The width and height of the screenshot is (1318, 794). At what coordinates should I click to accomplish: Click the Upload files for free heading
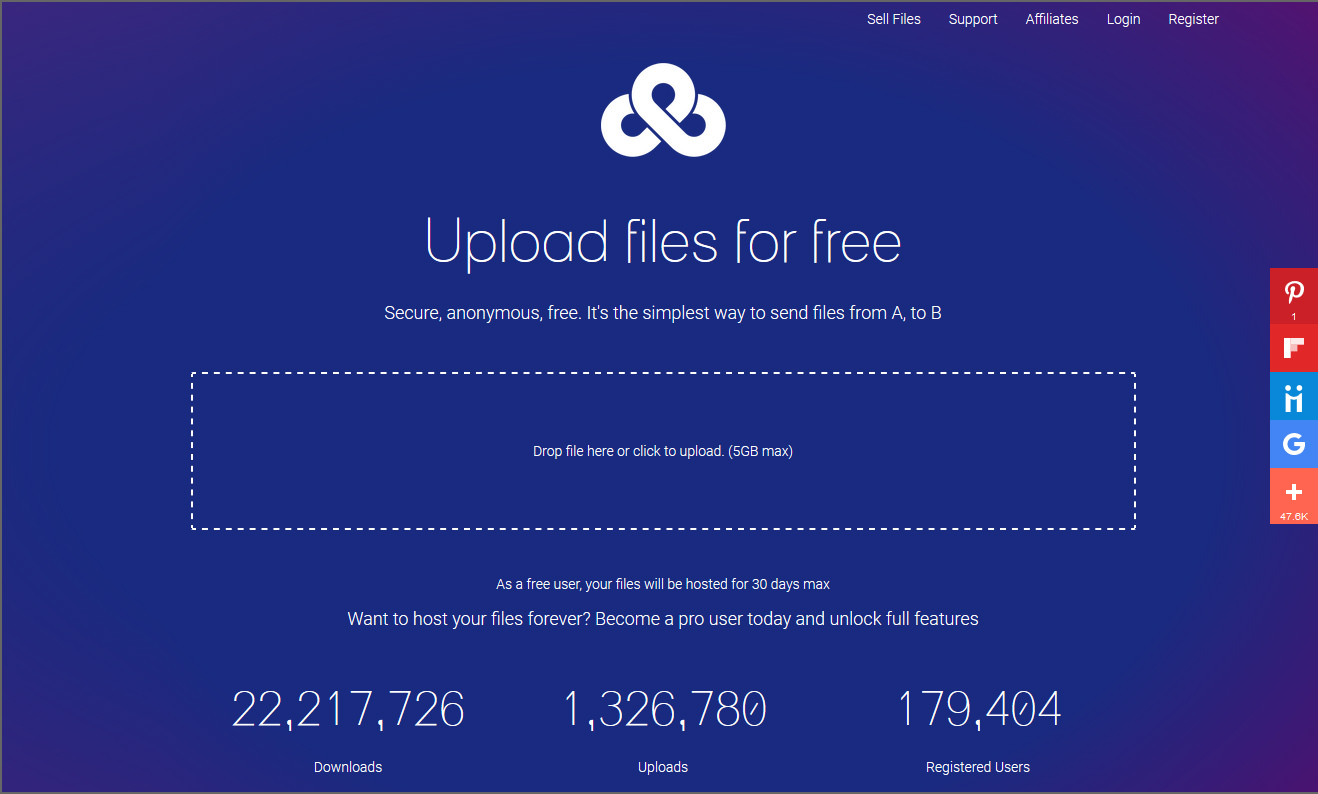663,241
